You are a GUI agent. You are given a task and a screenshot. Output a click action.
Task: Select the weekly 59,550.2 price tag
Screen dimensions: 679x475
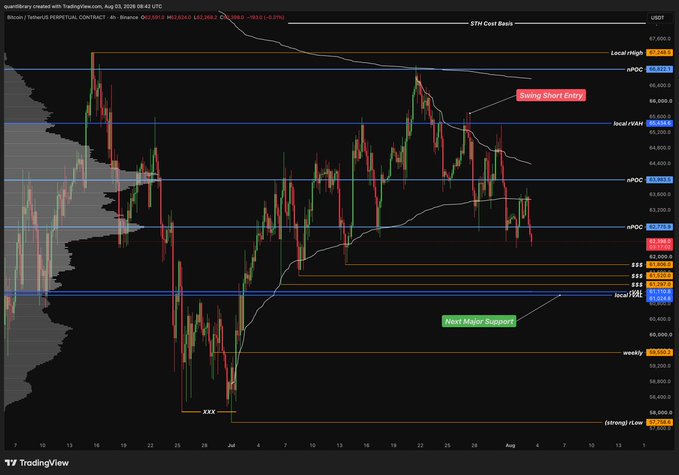click(x=659, y=353)
